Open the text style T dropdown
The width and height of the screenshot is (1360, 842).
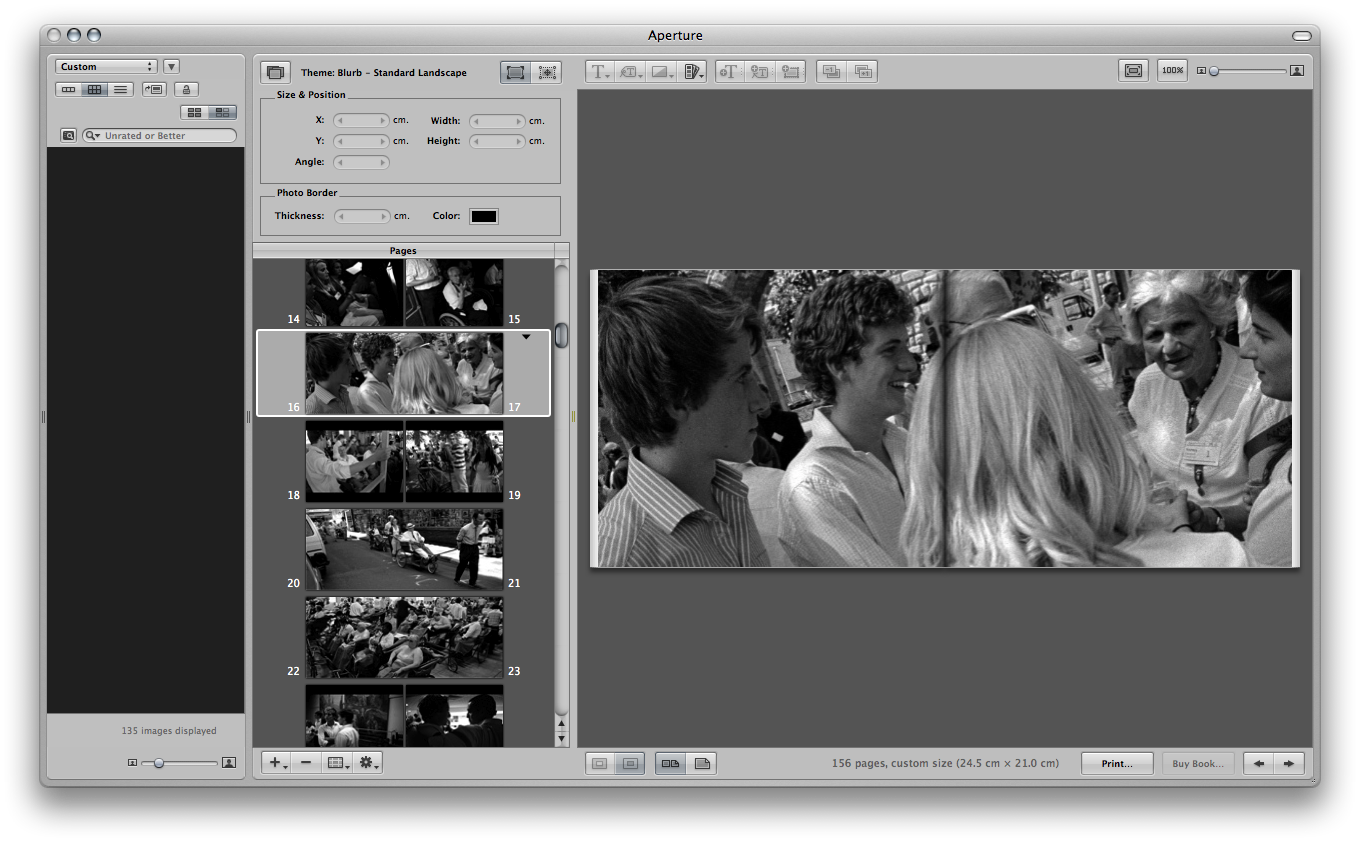(x=600, y=72)
